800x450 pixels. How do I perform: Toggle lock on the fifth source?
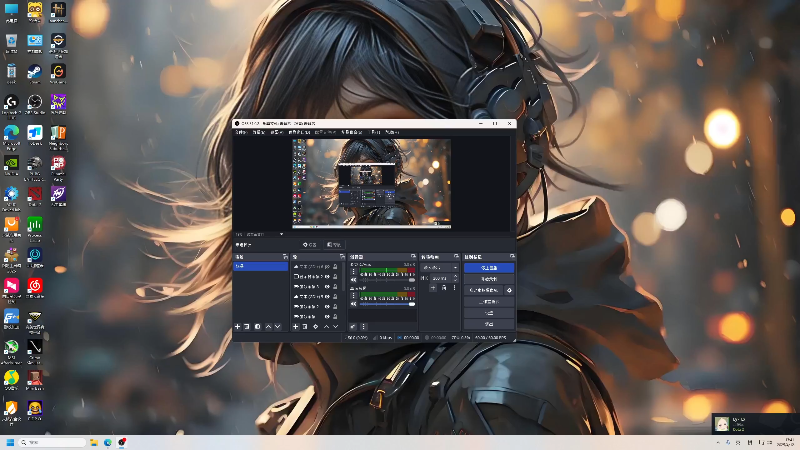point(335,307)
